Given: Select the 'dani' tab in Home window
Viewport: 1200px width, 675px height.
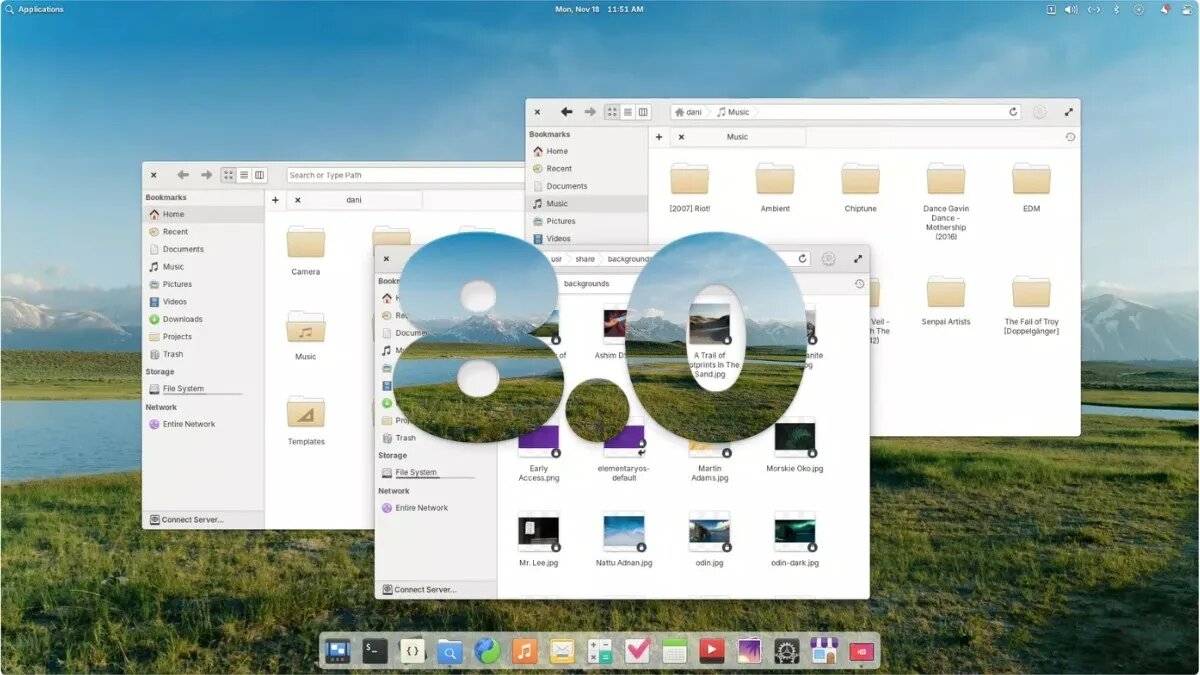Looking at the screenshot, I should coord(354,200).
